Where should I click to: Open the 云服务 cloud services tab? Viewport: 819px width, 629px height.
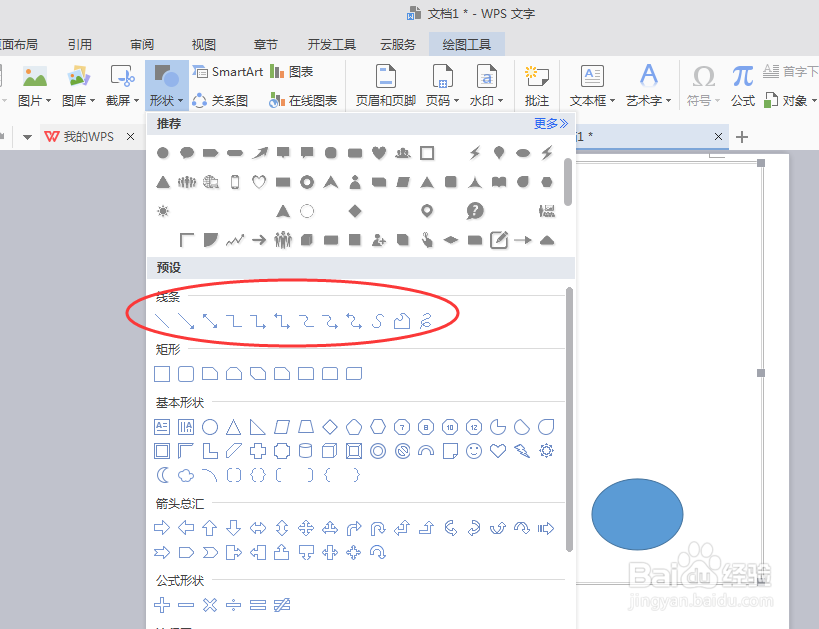pyautogui.click(x=397, y=44)
